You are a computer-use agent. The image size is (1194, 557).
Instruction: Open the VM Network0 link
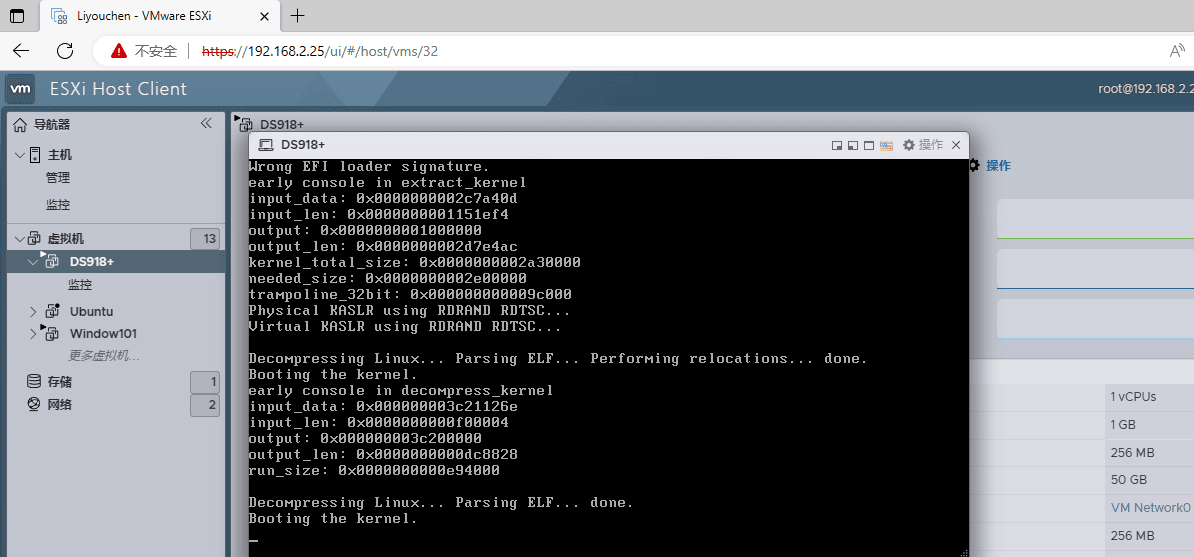[1150, 507]
